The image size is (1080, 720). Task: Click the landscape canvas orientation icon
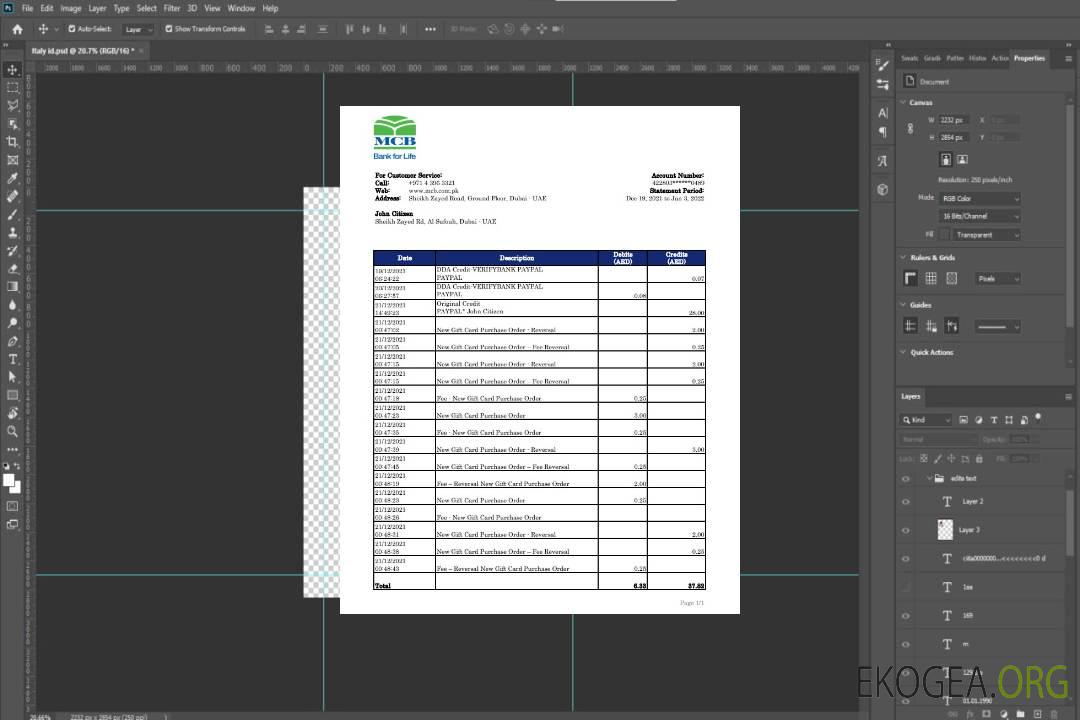pyautogui.click(x=962, y=159)
